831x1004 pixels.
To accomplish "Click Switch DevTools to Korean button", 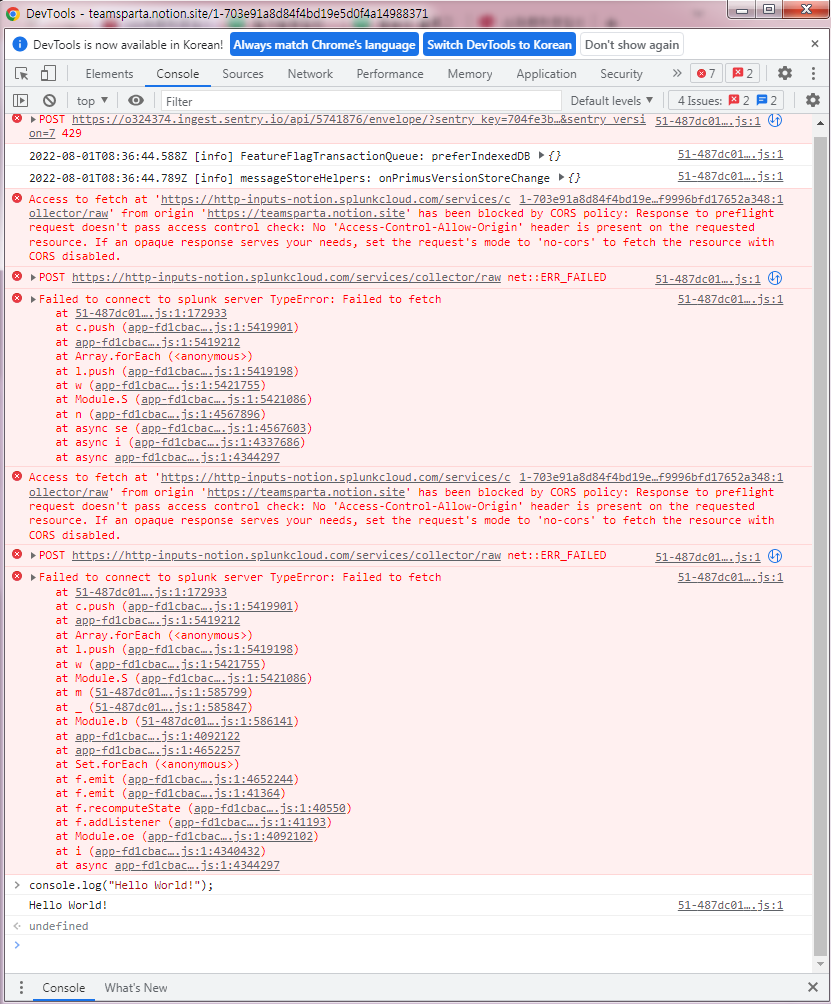I will [499, 45].
